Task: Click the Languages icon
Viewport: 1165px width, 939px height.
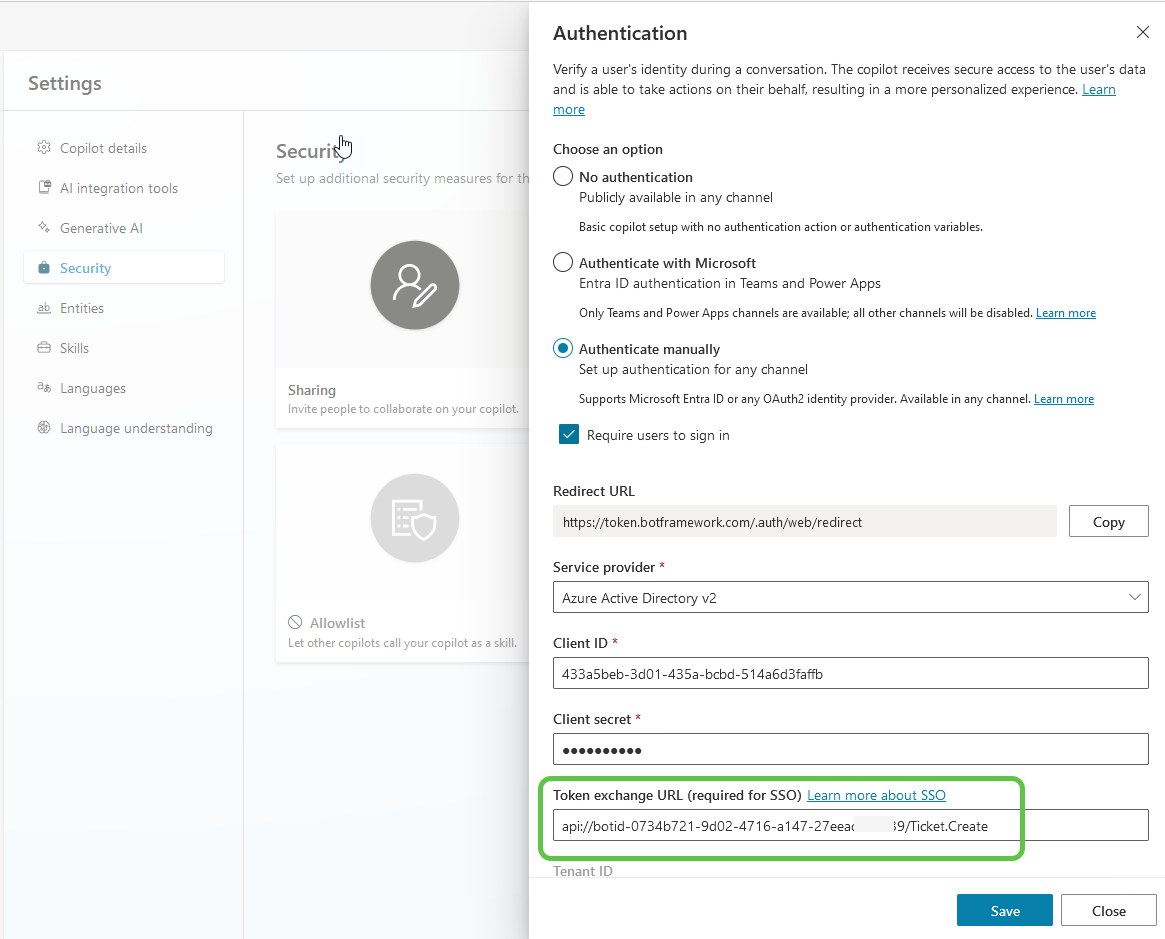Action: (x=44, y=388)
